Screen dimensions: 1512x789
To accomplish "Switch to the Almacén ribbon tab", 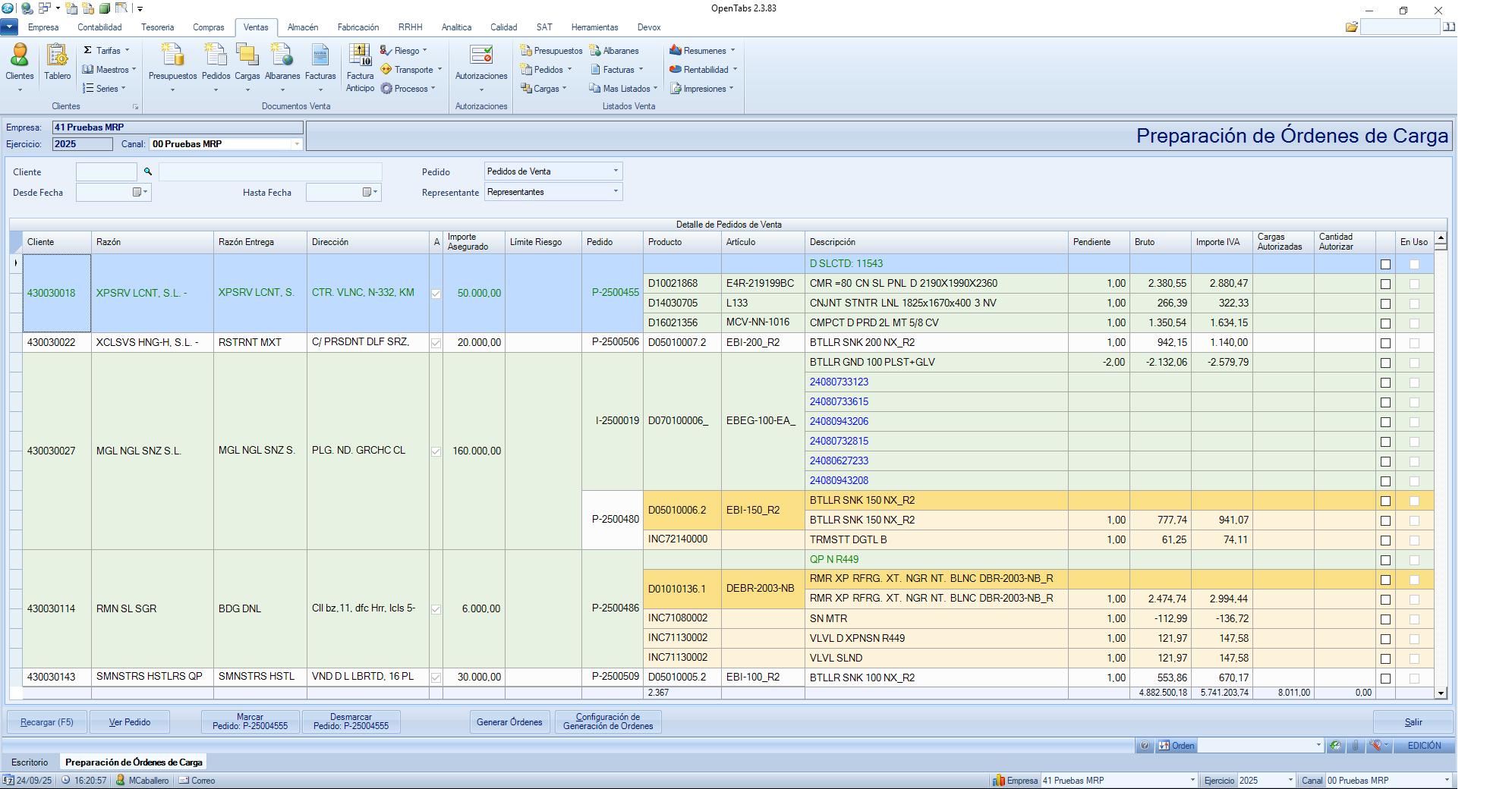I will click(x=303, y=27).
